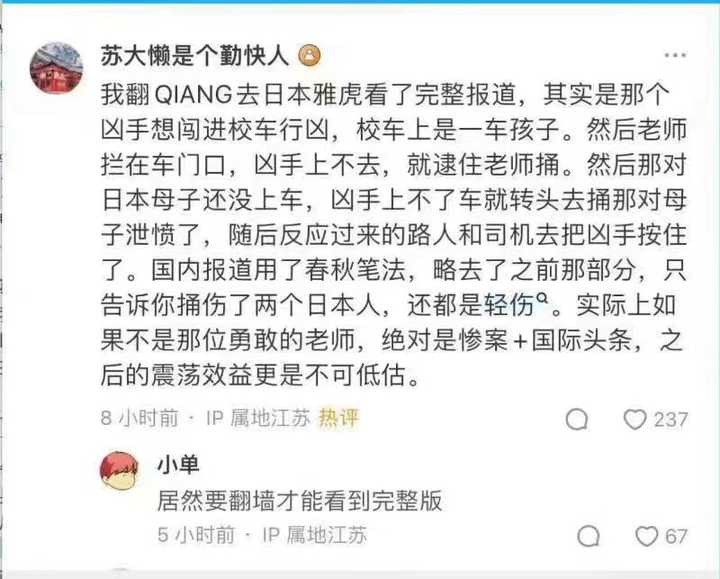Open username 苏大懒是个勤快人
Image resolution: width=720 pixels, height=579 pixels.
click(195, 56)
